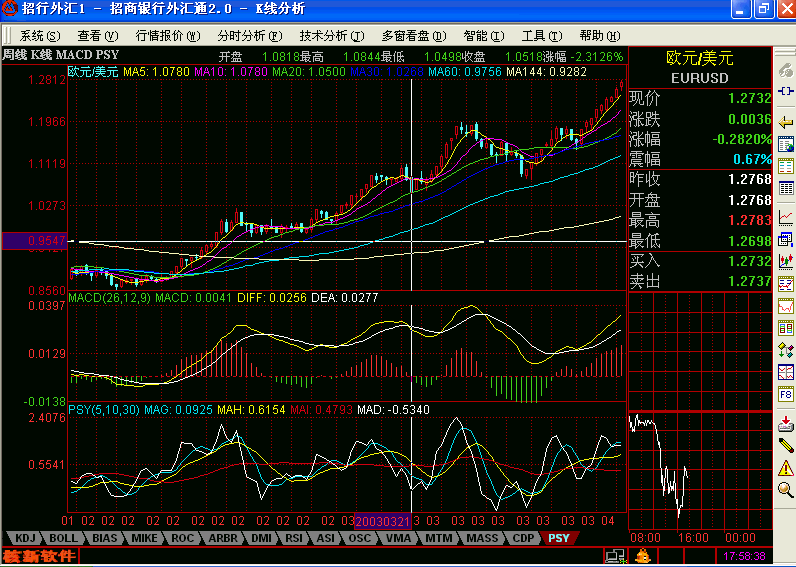796x567 pixels.
Task: Switch to the ROC indicator tab
Action: (x=183, y=538)
